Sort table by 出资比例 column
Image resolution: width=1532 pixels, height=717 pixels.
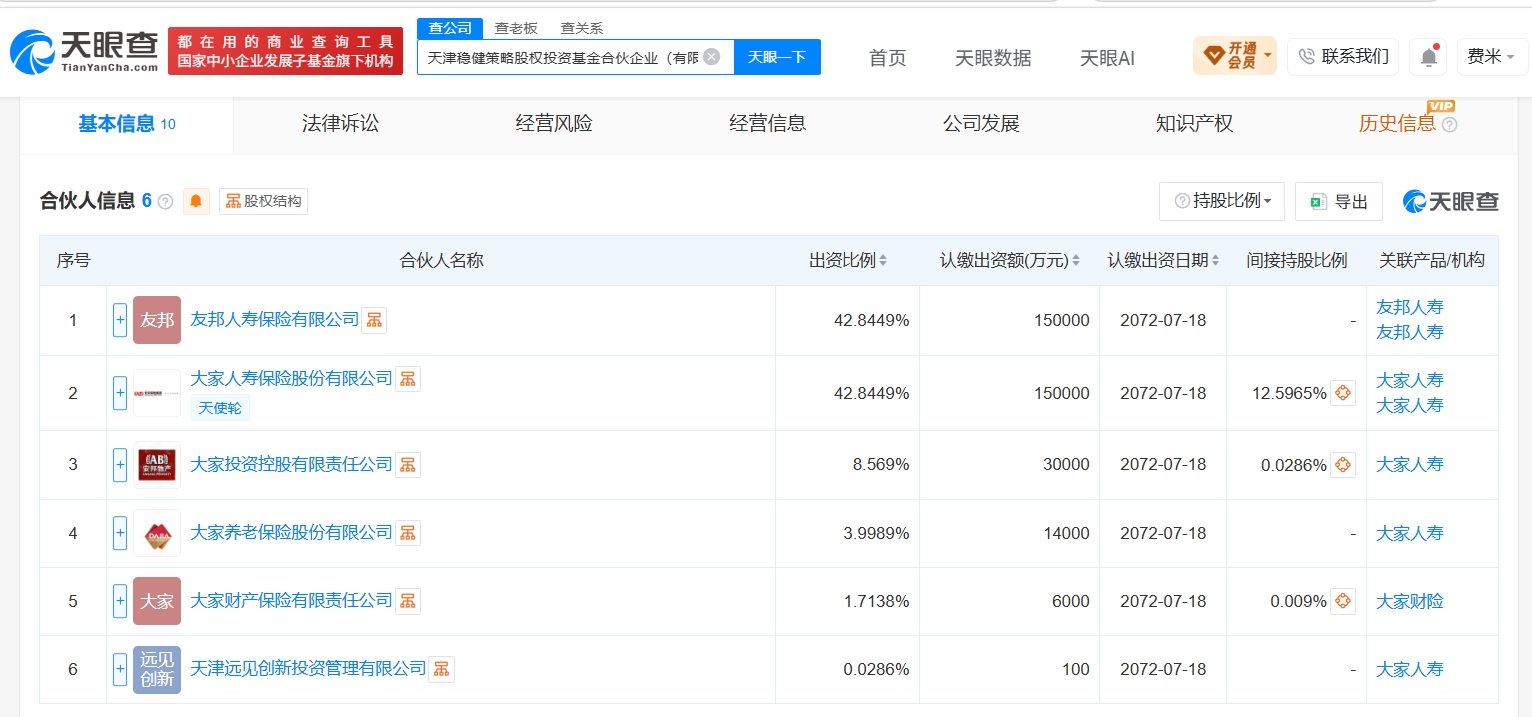point(848,260)
